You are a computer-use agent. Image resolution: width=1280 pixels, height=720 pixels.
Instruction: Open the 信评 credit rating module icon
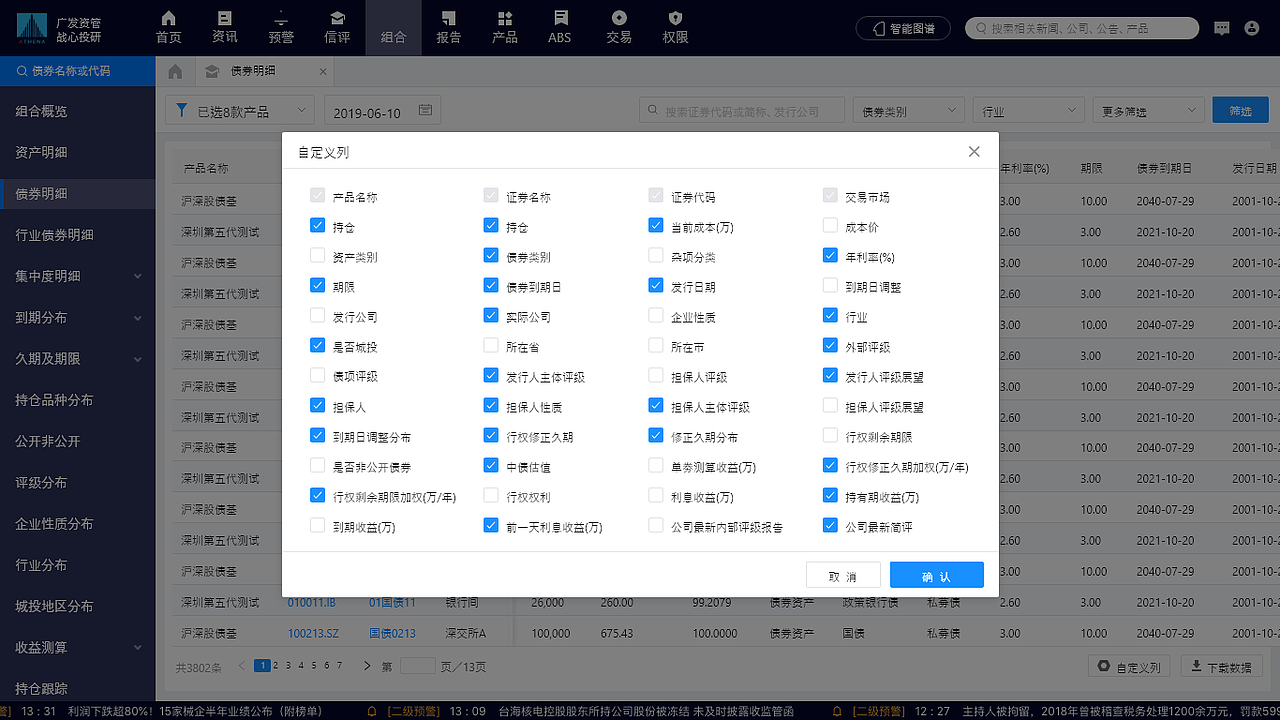[337, 27]
